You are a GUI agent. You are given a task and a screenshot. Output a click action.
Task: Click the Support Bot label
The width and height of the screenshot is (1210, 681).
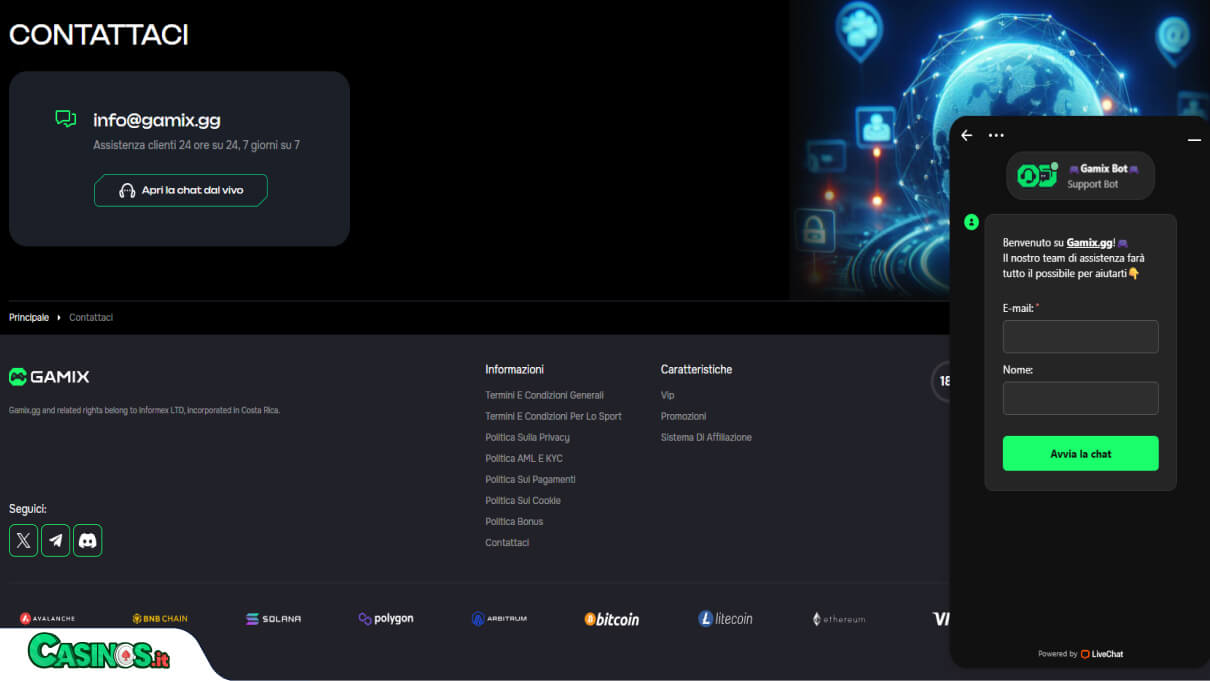coord(1092,184)
